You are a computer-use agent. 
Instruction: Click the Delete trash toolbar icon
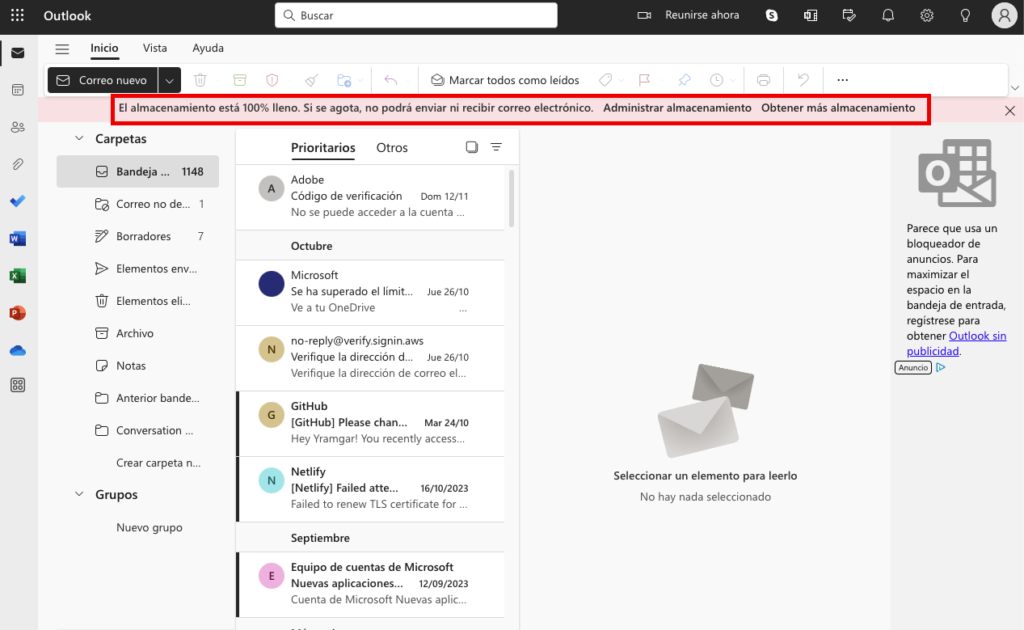tap(200, 80)
